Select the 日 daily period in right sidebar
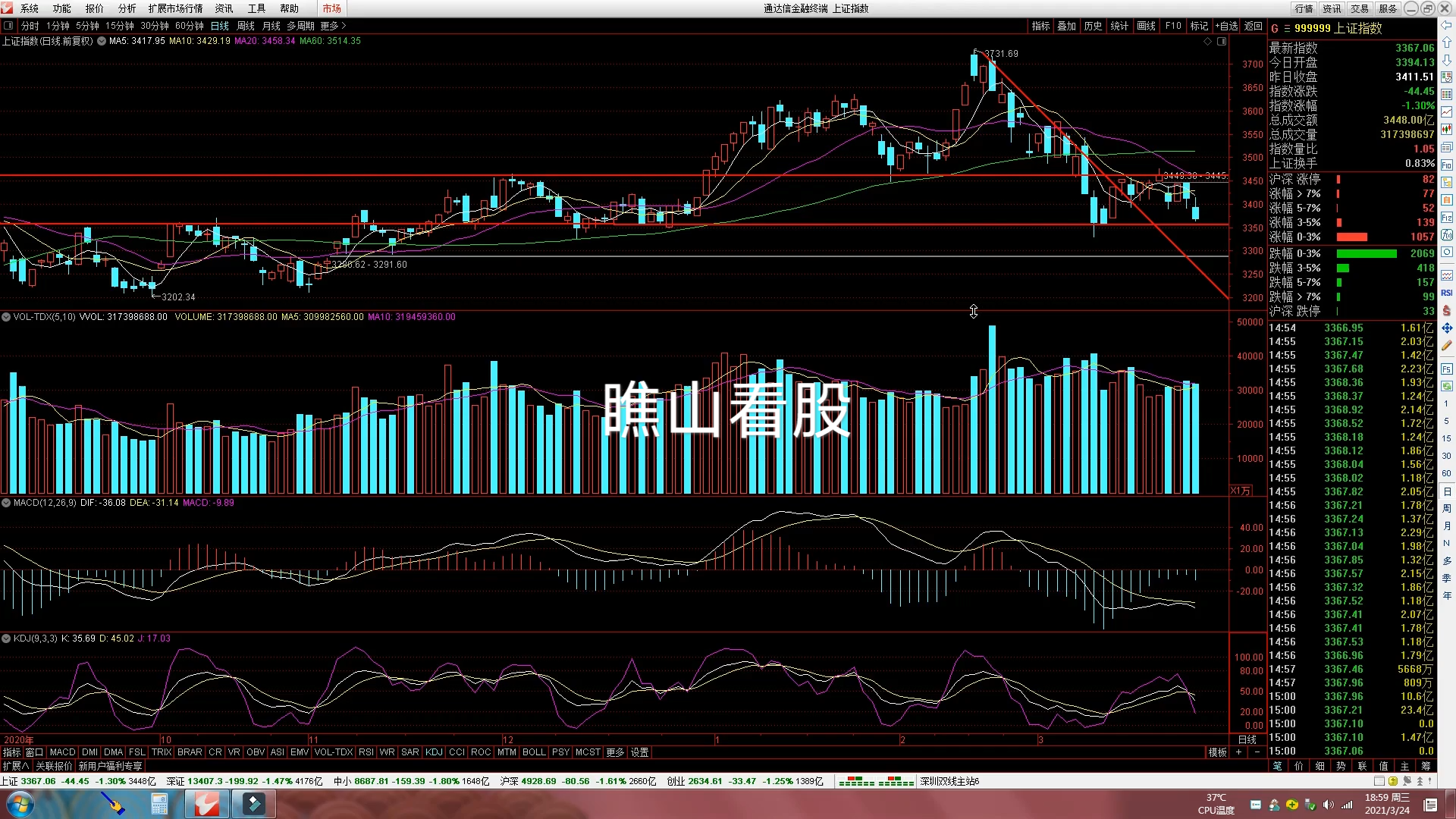 click(1446, 491)
